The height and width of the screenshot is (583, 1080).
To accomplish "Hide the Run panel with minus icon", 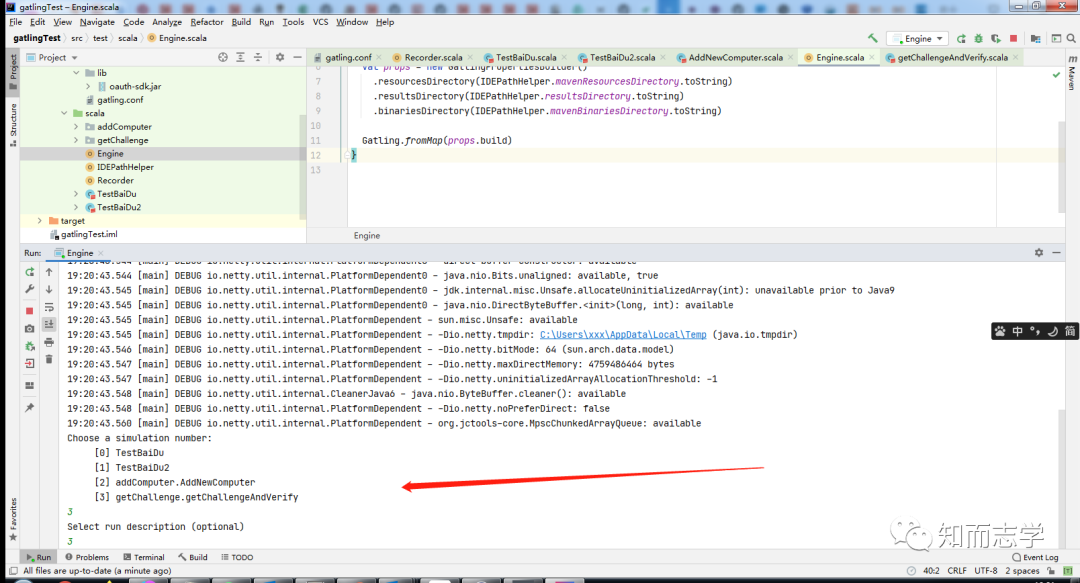I will (x=1057, y=253).
